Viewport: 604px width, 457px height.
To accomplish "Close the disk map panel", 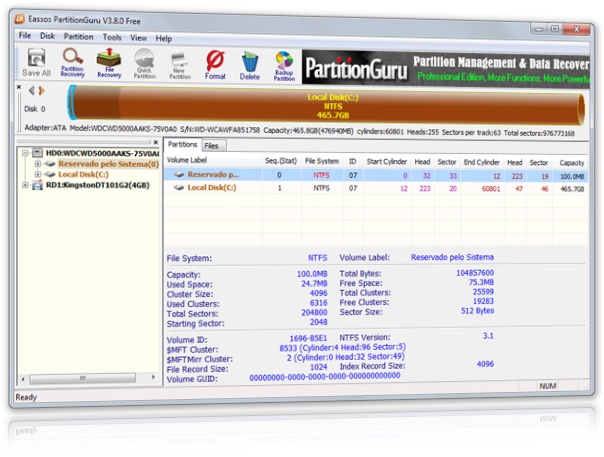I will pyautogui.click(x=19, y=87).
